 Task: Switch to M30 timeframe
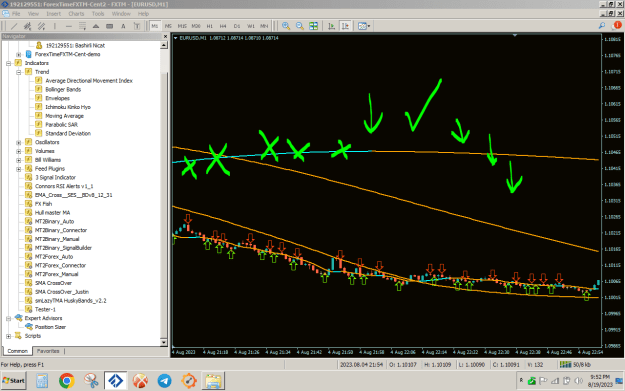click(x=196, y=26)
